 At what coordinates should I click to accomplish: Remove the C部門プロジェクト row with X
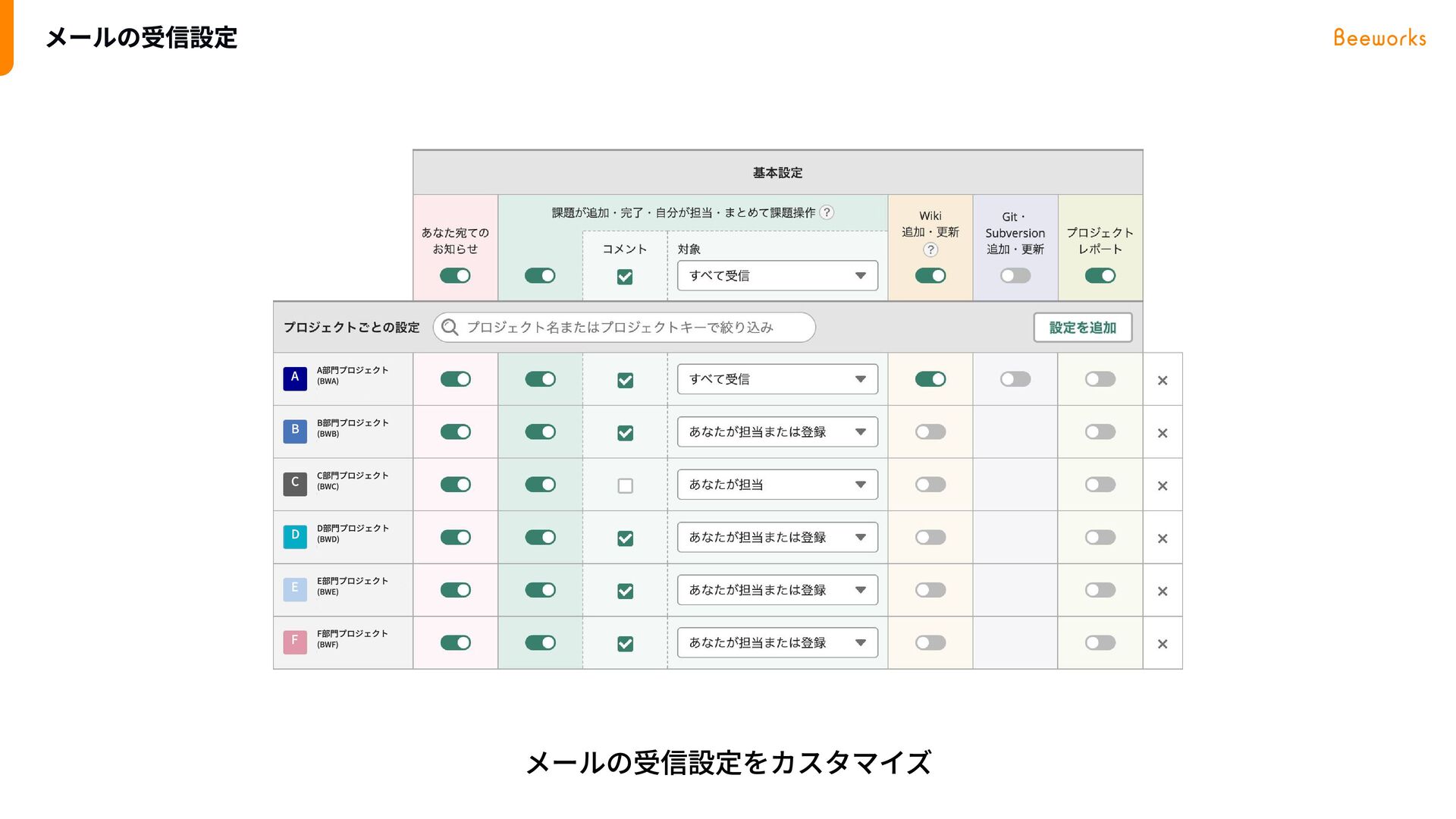click(x=1163, y=485)
